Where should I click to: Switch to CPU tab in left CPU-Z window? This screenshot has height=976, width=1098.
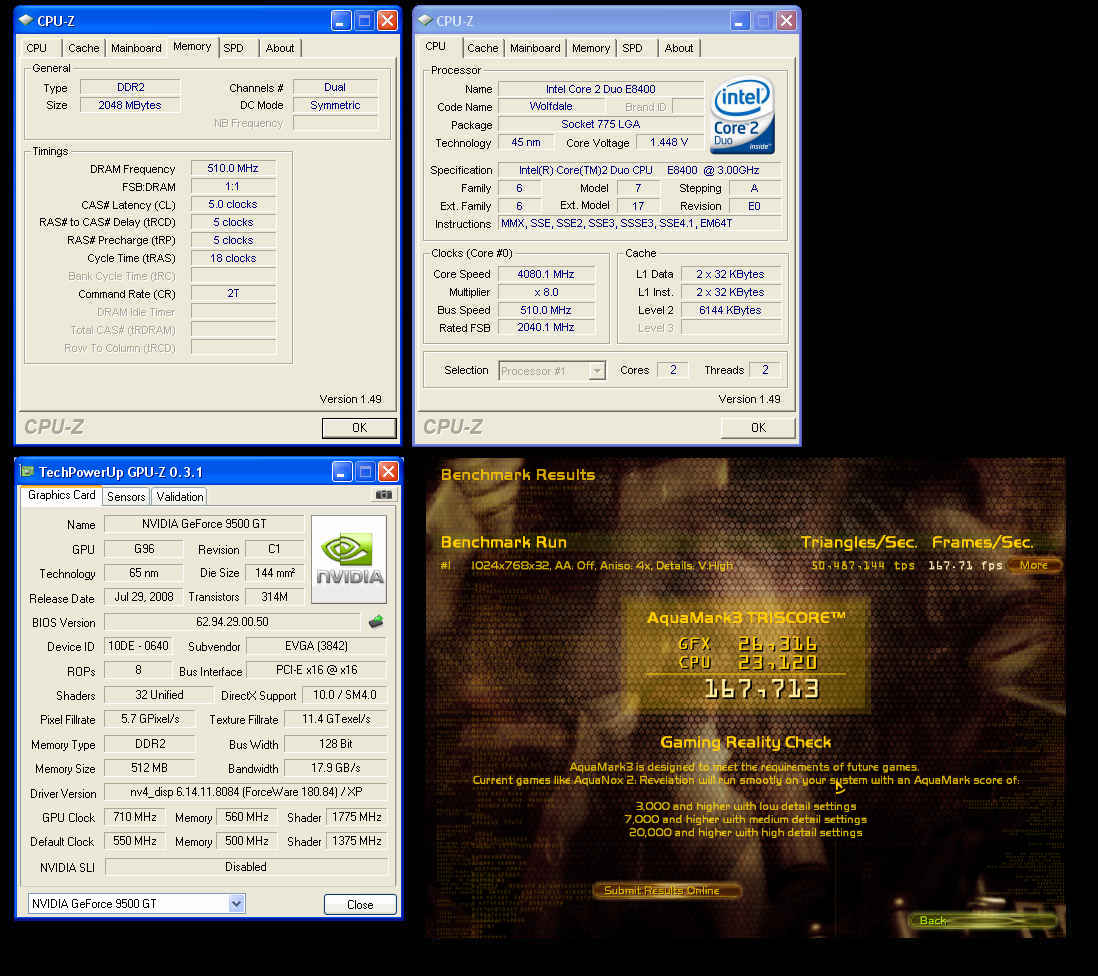tap(36, 48)
